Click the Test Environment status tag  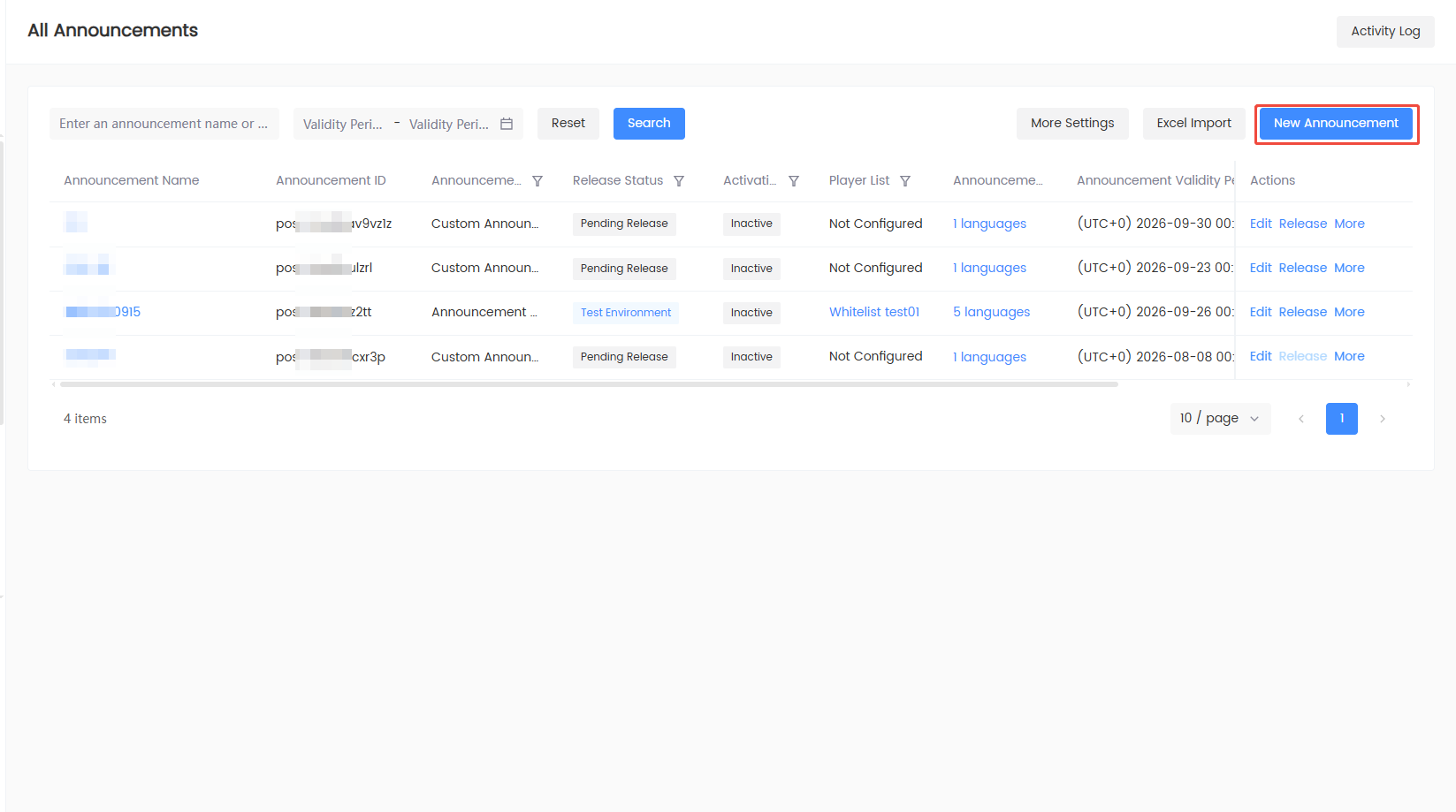point(626,313)
